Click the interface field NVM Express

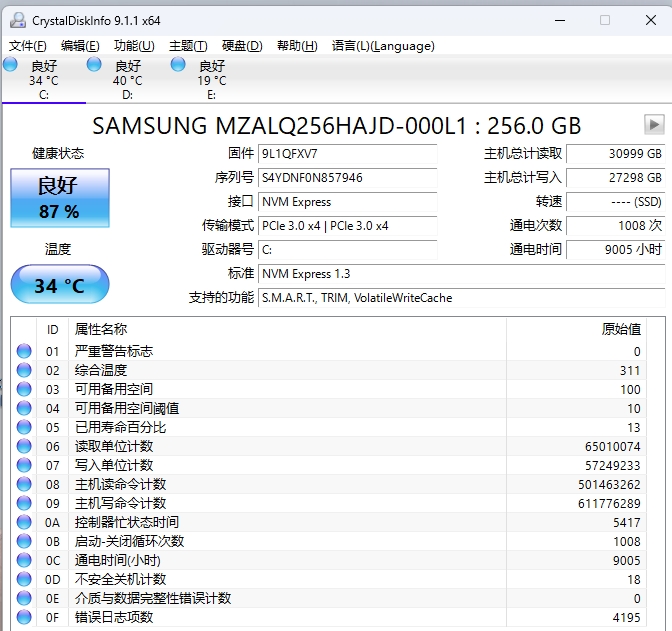coord(348,202)
